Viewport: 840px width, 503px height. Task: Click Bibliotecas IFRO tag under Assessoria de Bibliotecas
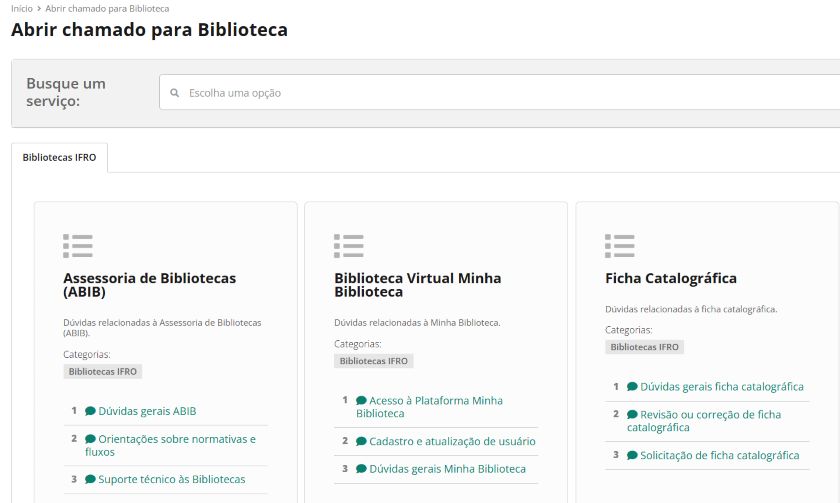click(x=102, y=371)
